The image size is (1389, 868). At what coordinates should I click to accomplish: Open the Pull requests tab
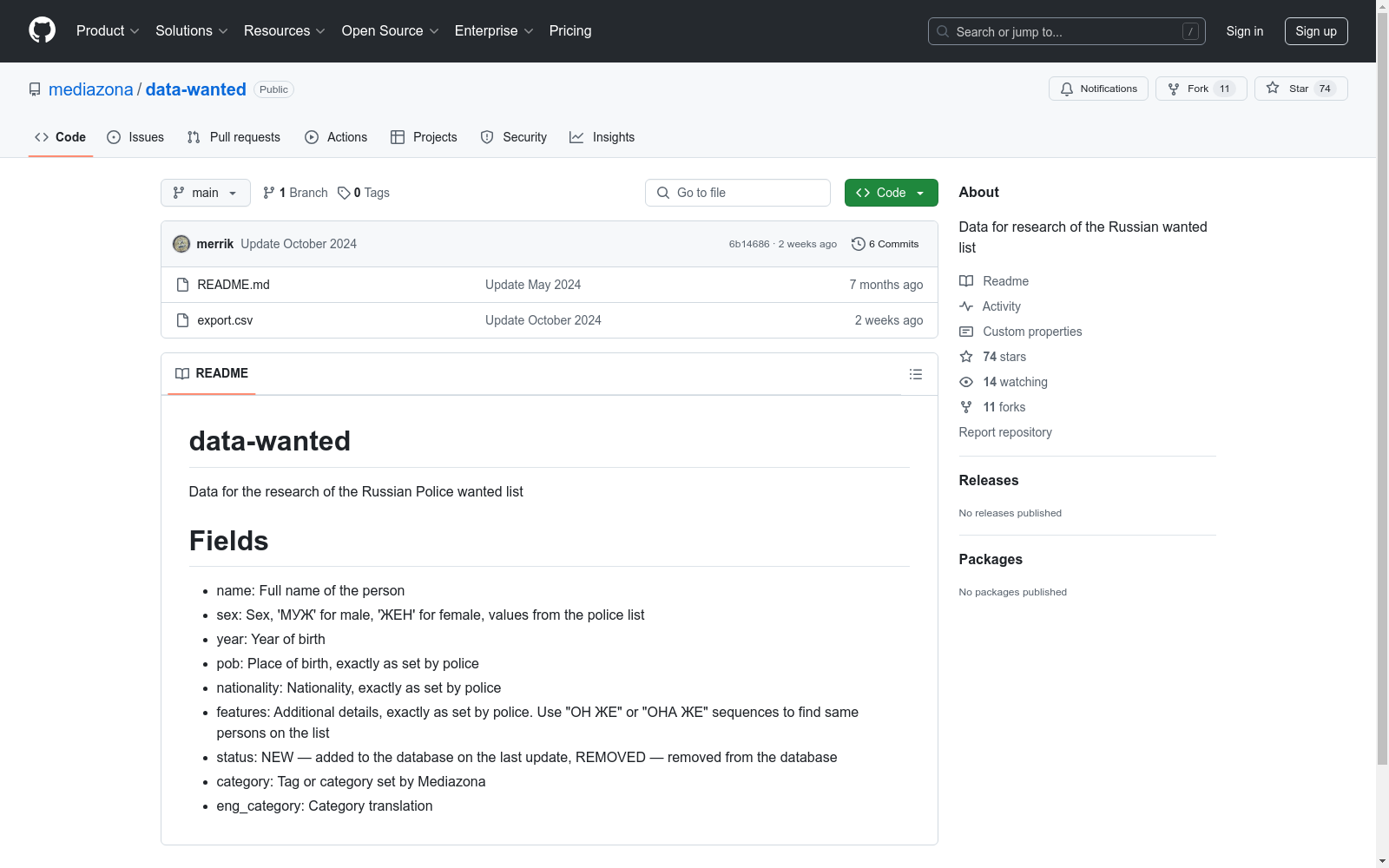pyautogui.click(x=234, y=137)
